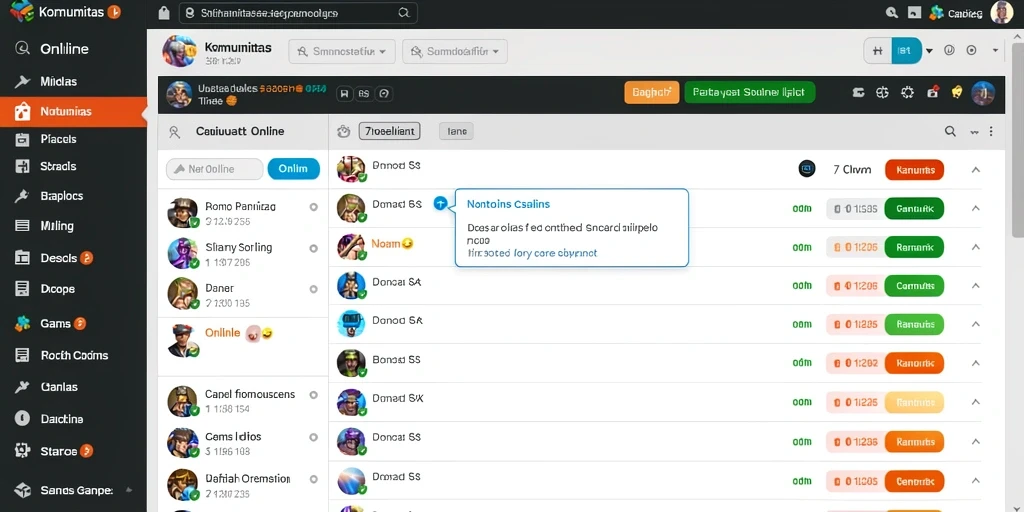The image size is (1024, 512).
Task: Click the vertical scrollbar on right edge
Action: pyautogui.click(x=1017, y=140)
